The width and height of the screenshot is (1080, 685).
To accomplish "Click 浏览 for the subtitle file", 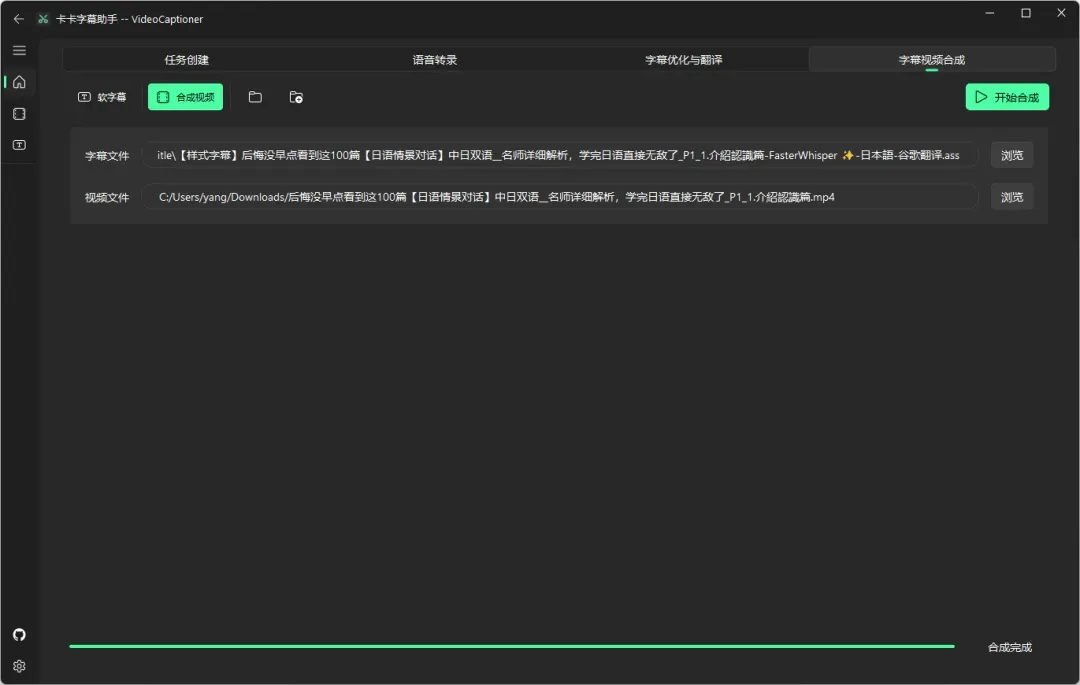I will pos(1012,155).
